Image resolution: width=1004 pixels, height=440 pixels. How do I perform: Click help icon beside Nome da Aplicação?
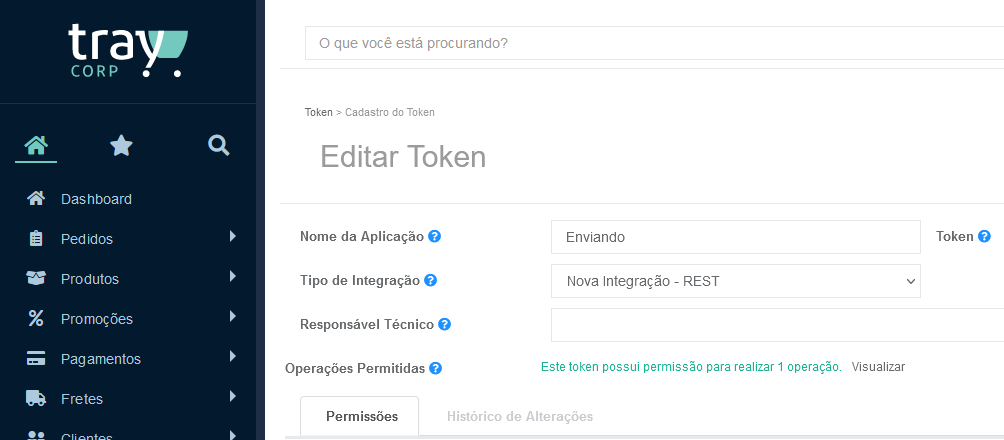click(434, 236)
